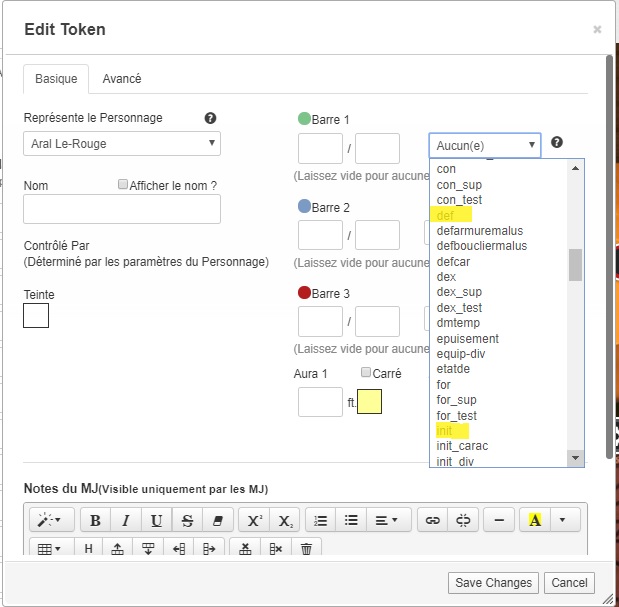The width and height of the screenshot is (619, 607).
Task: Switch to the Avancé tab
Action: [122, 79]
